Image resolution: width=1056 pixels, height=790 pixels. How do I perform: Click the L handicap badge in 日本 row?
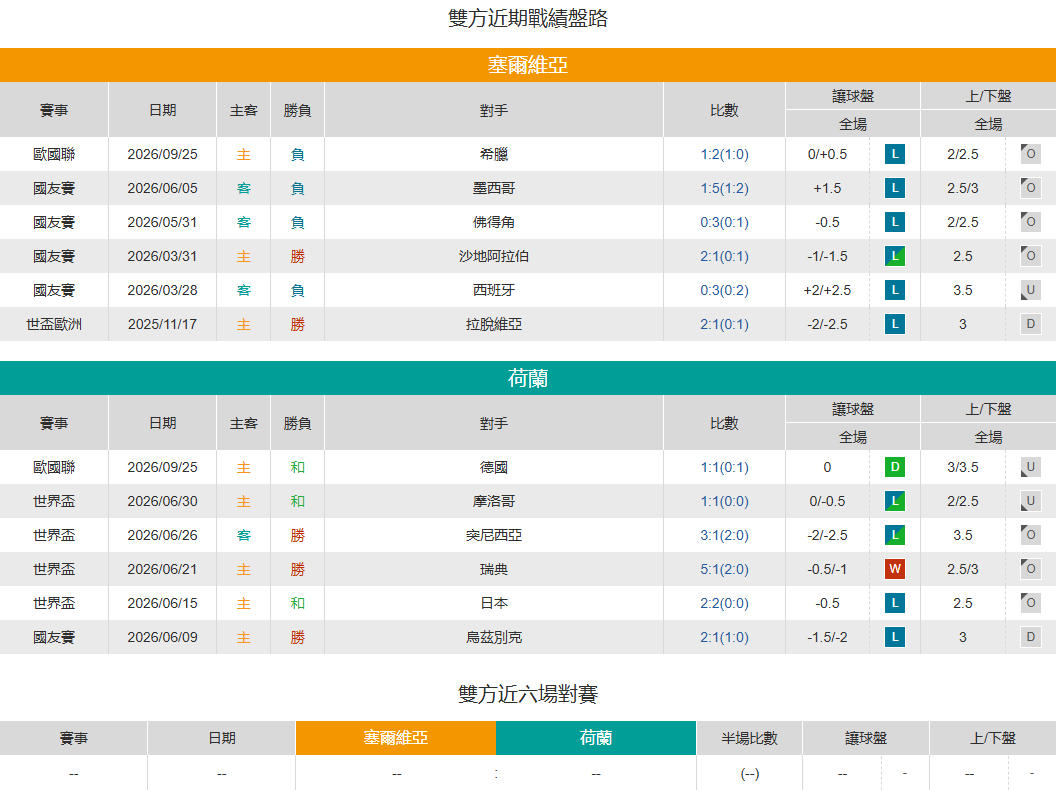click(x=894, y=603)
